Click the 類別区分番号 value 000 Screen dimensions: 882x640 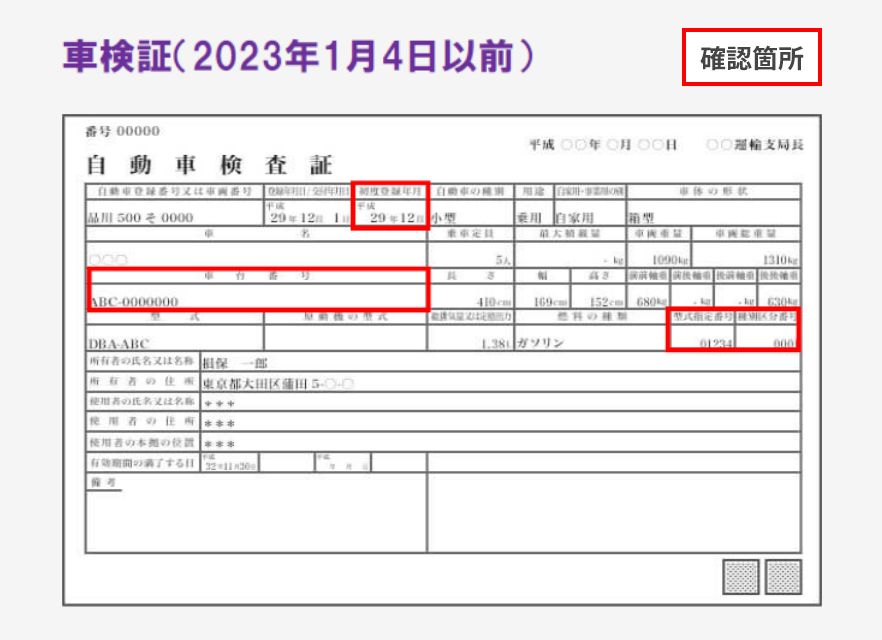783,343
